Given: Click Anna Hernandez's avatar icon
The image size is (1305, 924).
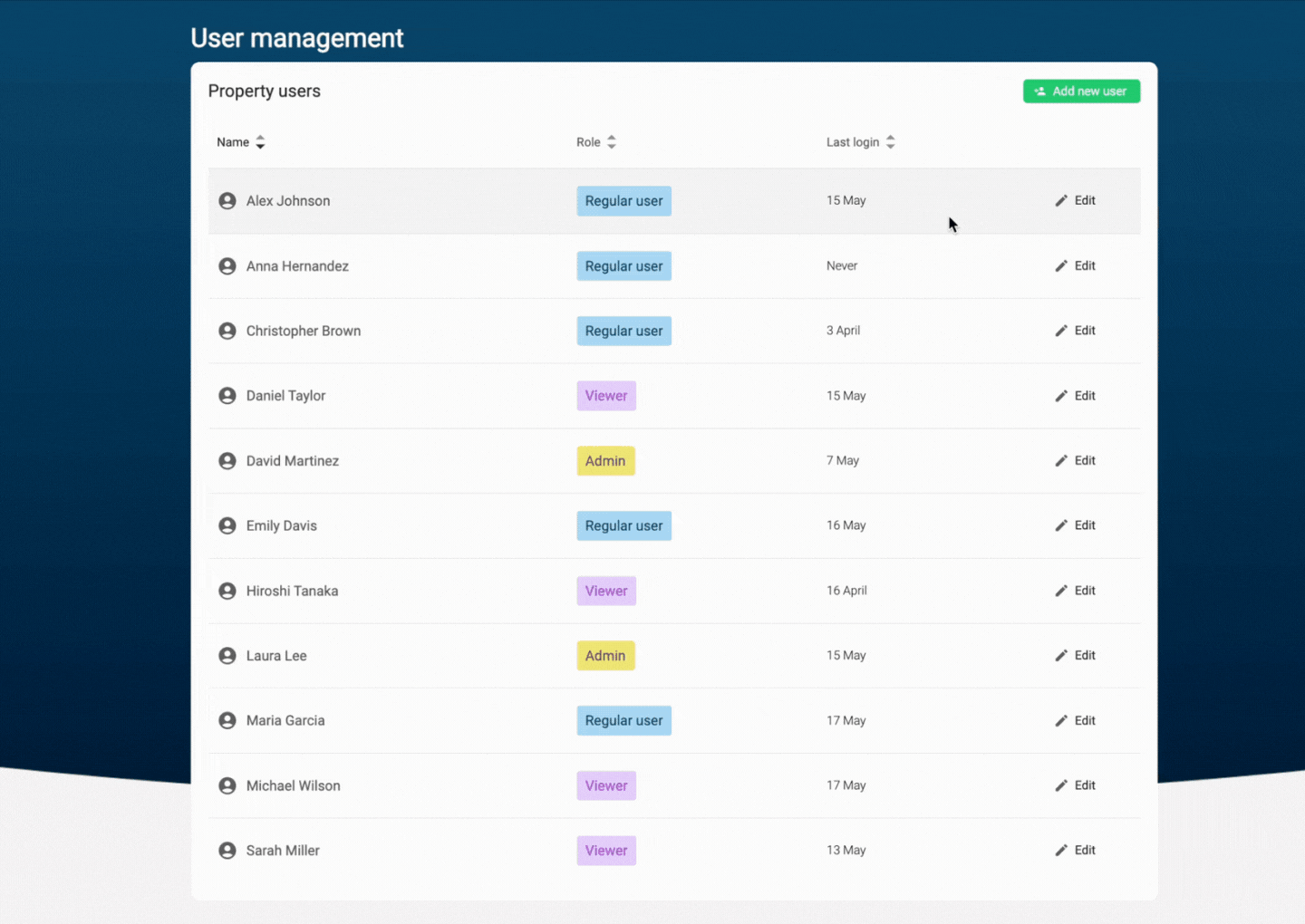Looking at the screenshot, I should click(227, 266).
